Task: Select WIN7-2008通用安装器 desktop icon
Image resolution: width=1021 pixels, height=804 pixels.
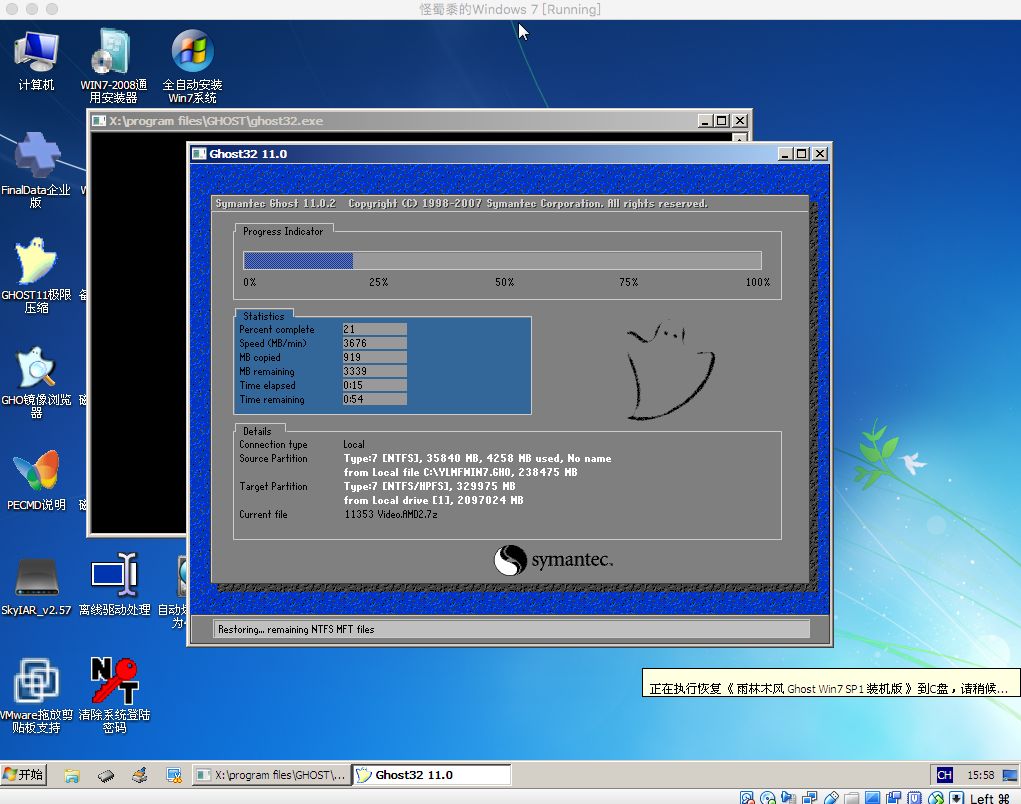Action: point(113,66)
